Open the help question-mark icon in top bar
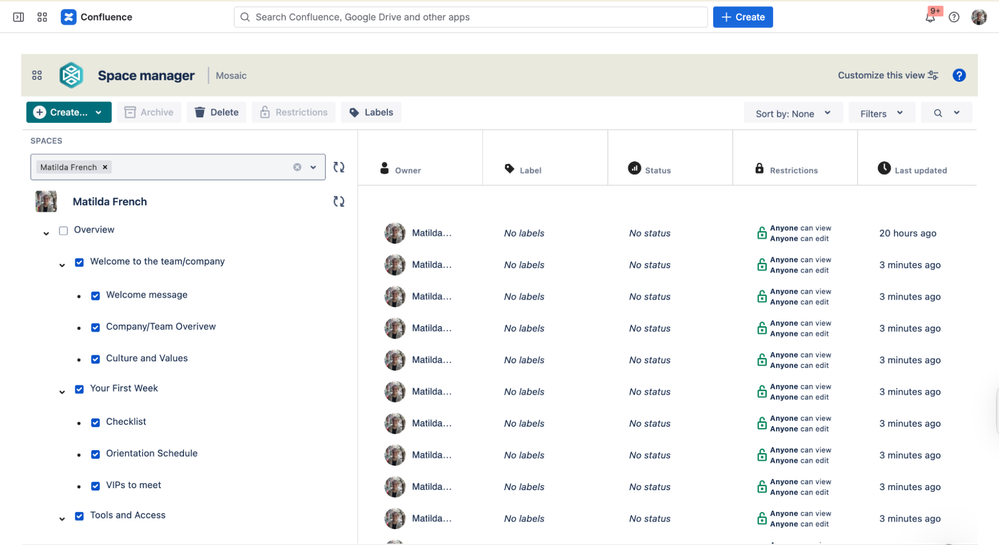Viewport: 999px width, 545px height. click(x=954, y=17)
